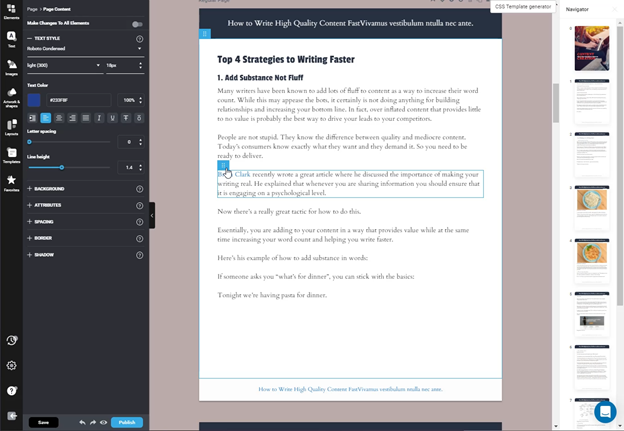The image size is (624, 431).
Task: Click the blue drag handle on the selected paragraph
Action: (223, 165)
